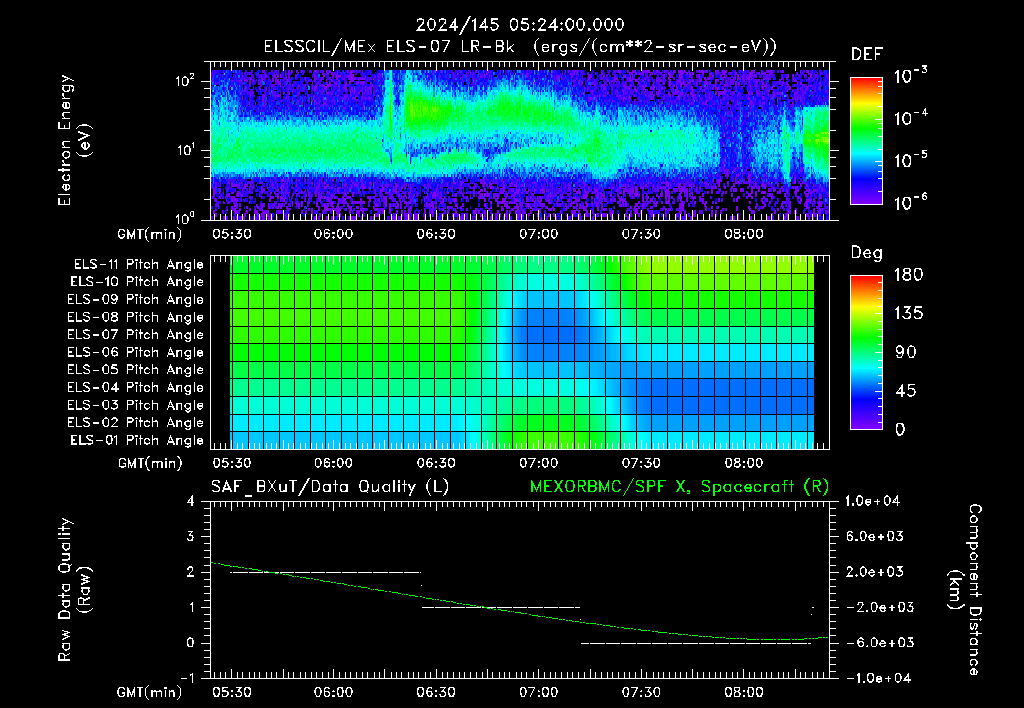The image size is (1024, 708).
Task: Click the 45 label on Deg scale
Action: pyautogui.click(x=906, y=391)
